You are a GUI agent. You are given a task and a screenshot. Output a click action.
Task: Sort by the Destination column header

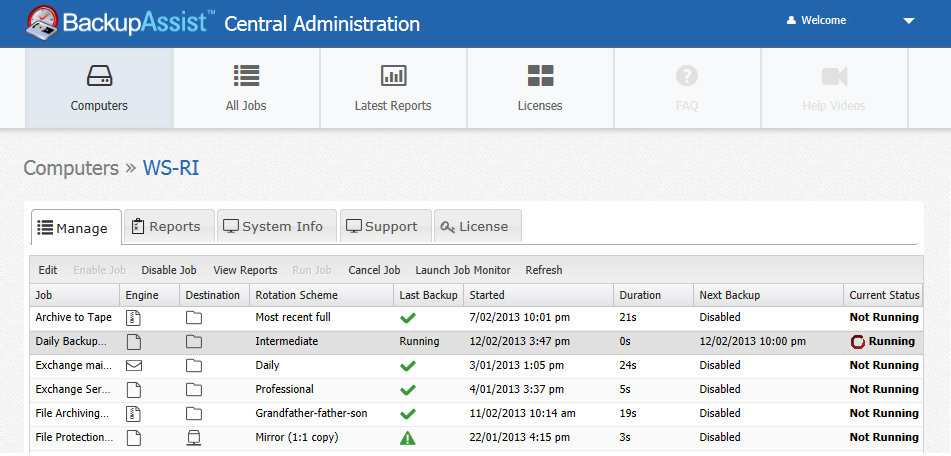click(x=214, y=295)
